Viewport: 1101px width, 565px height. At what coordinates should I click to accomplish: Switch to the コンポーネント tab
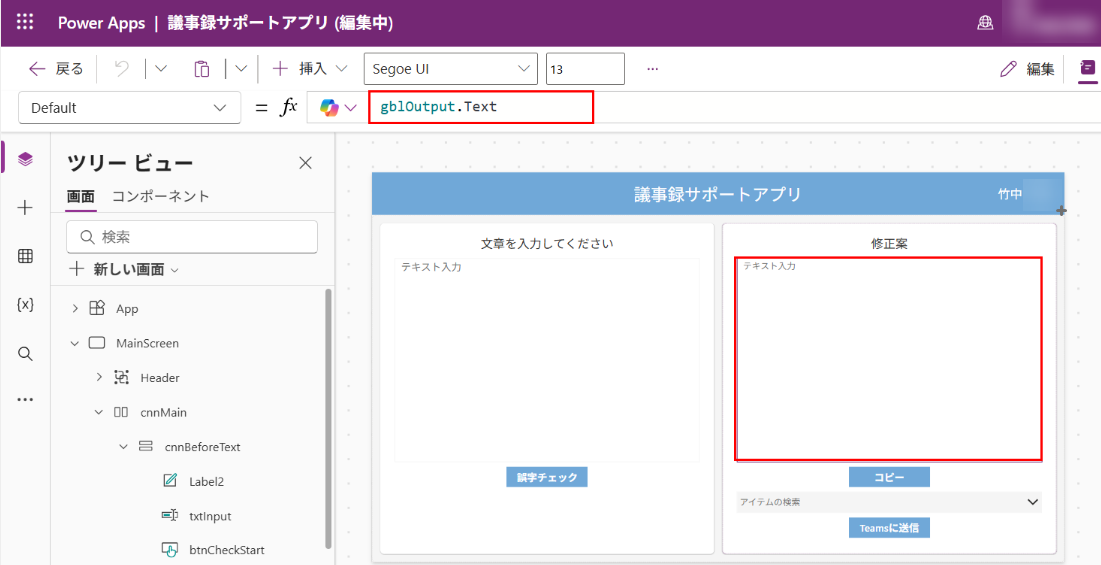tap(160, 196)
